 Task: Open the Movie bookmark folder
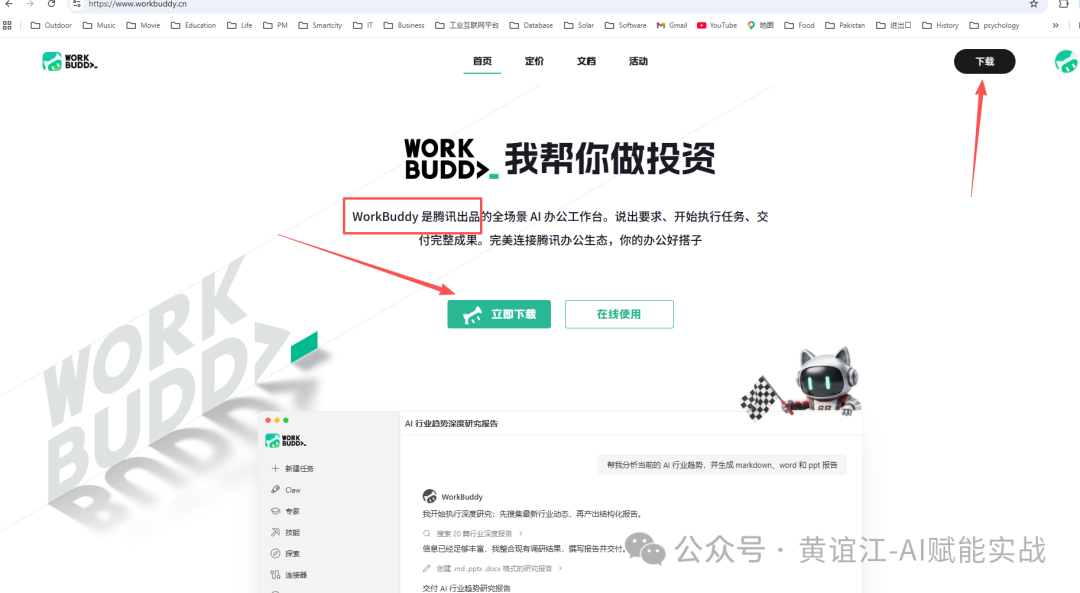[x=143, y=25]
